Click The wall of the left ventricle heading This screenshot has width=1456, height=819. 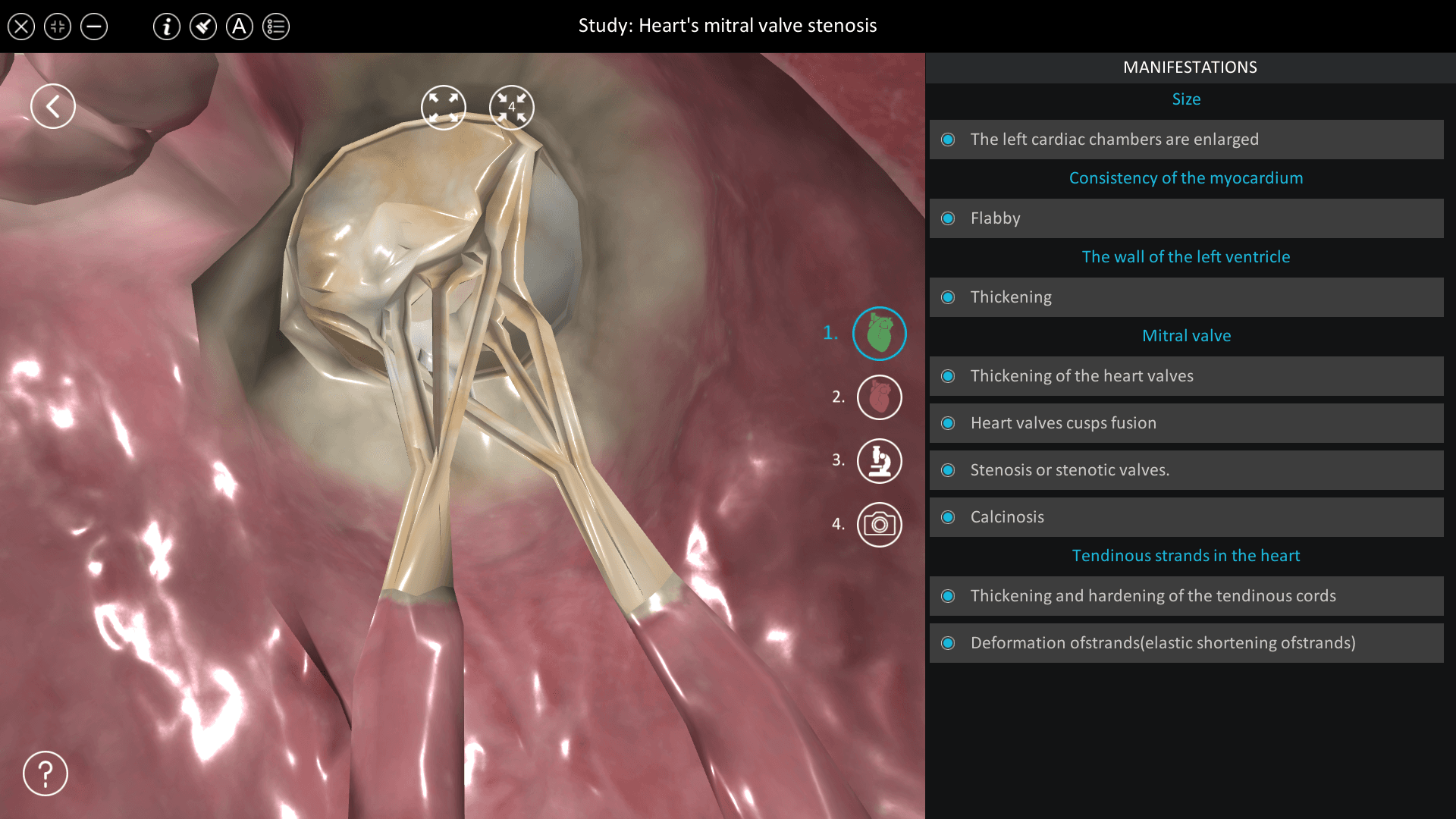coord(1186,257)
